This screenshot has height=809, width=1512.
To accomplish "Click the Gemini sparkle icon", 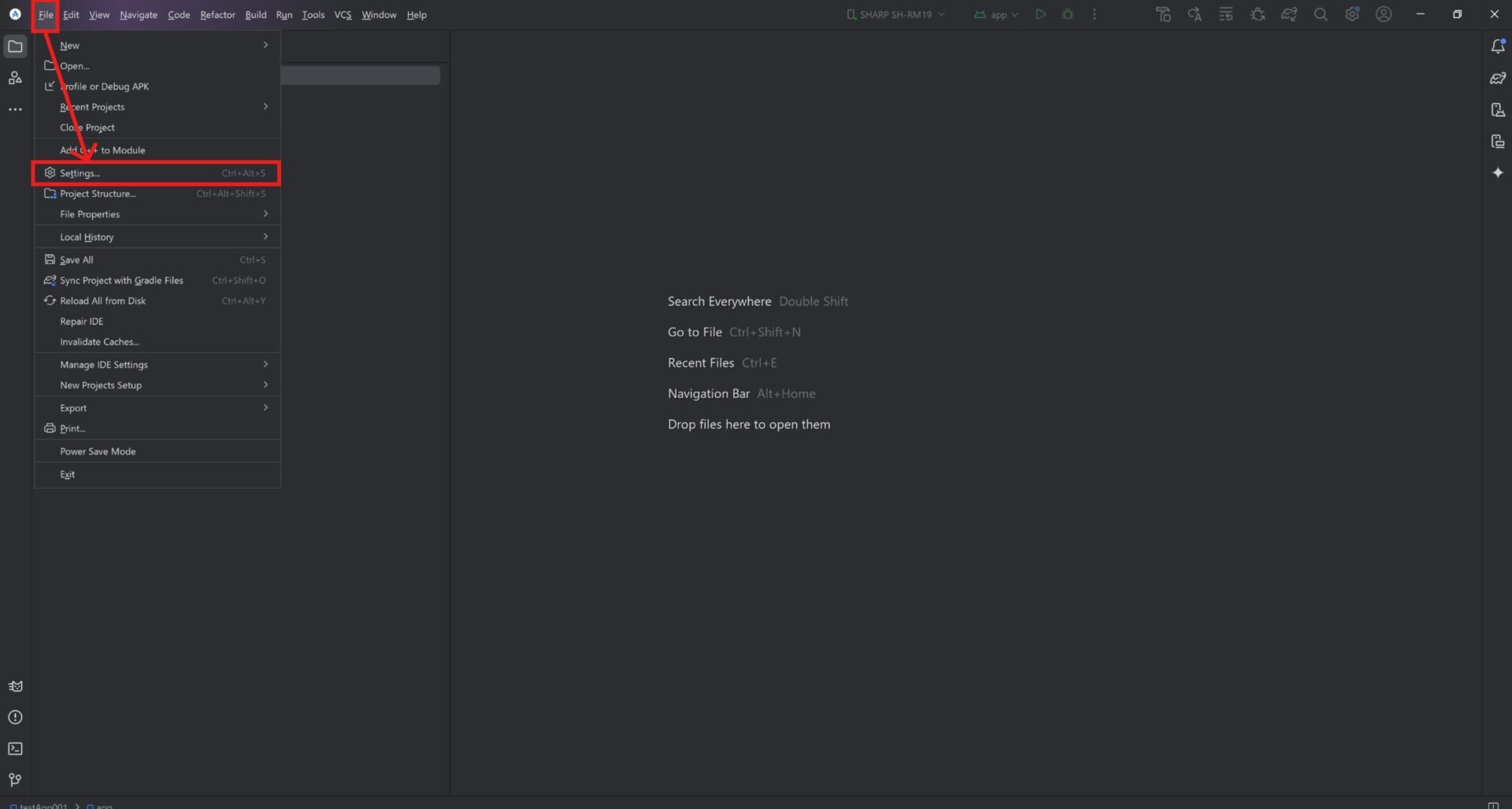I will point(1497,173).
